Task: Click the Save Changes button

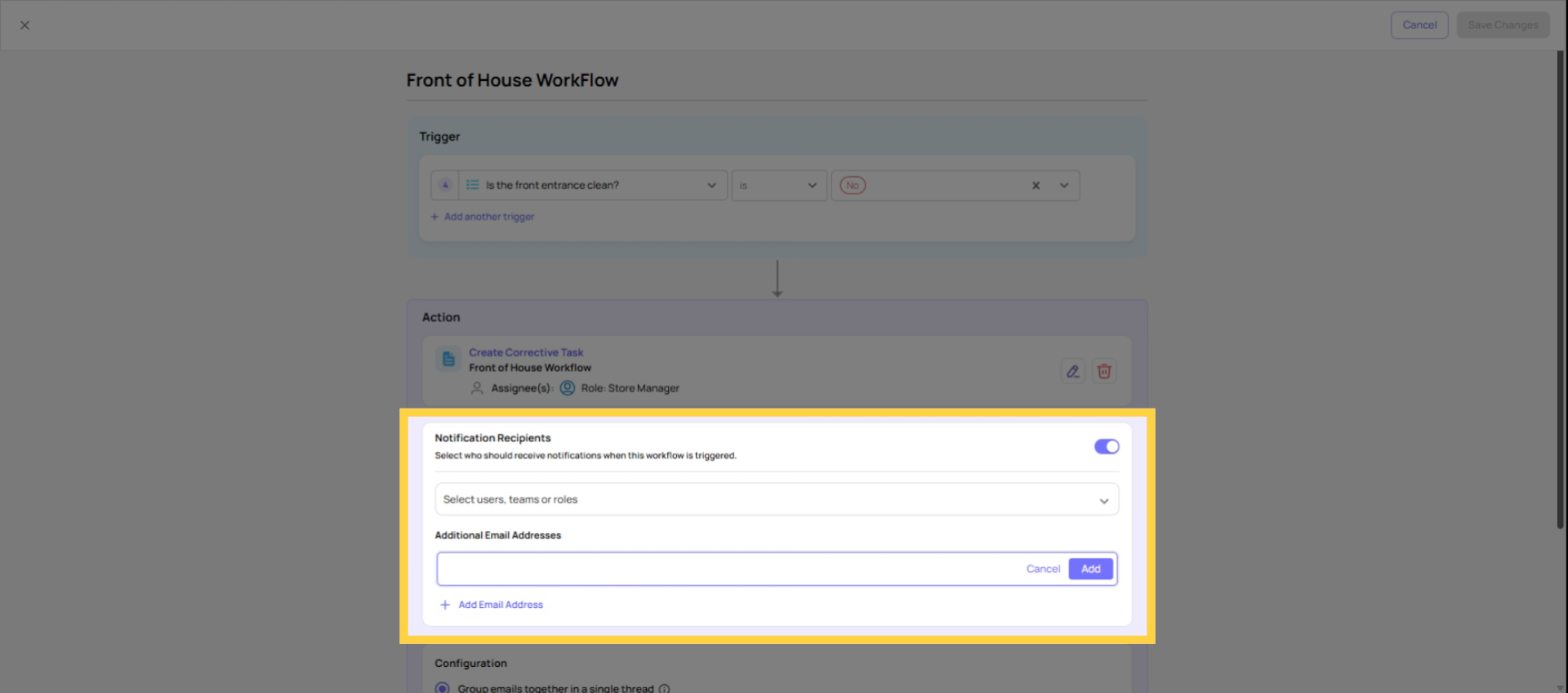Action: click(1503, 25)
